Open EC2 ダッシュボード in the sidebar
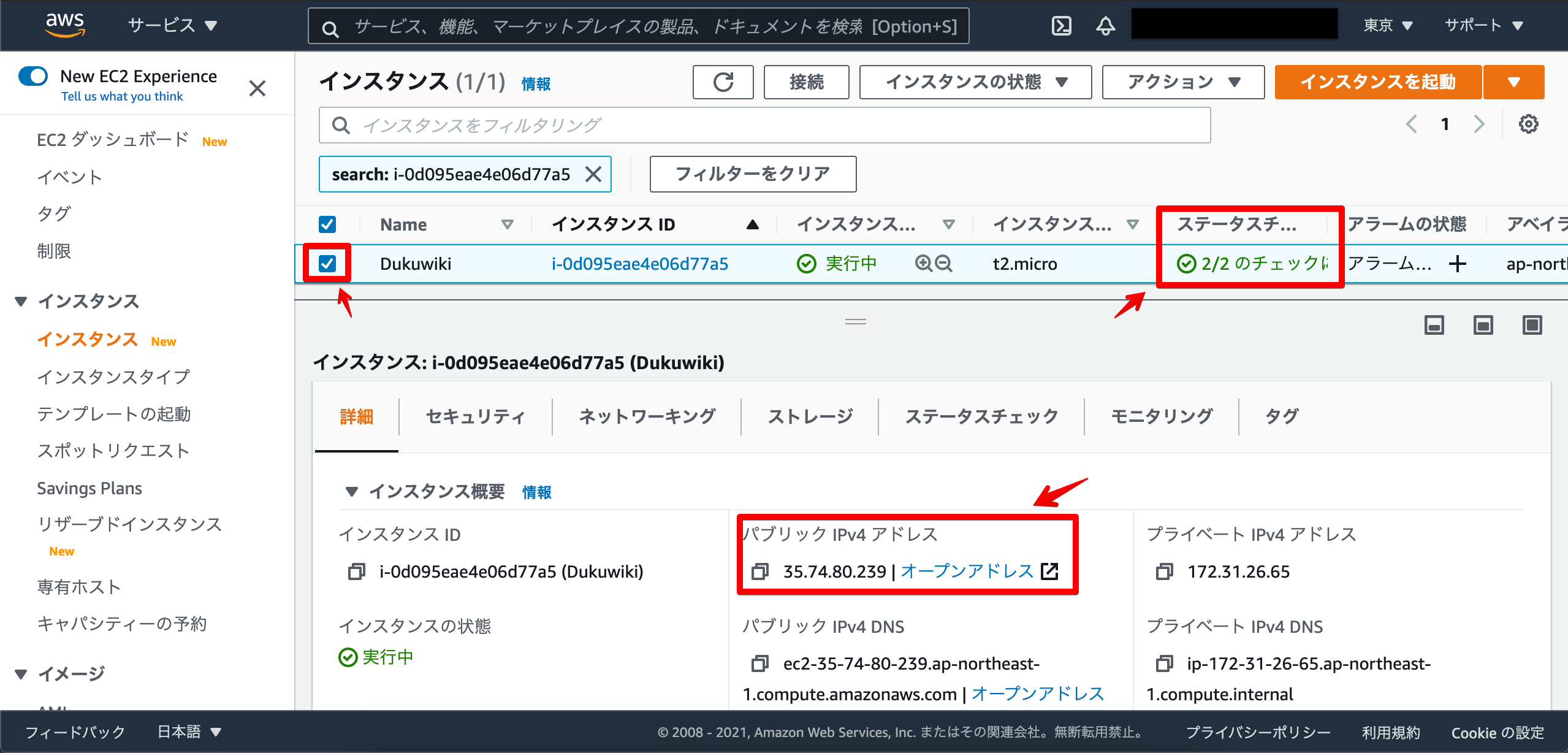The image size is (1568, 753). (113, 140)
